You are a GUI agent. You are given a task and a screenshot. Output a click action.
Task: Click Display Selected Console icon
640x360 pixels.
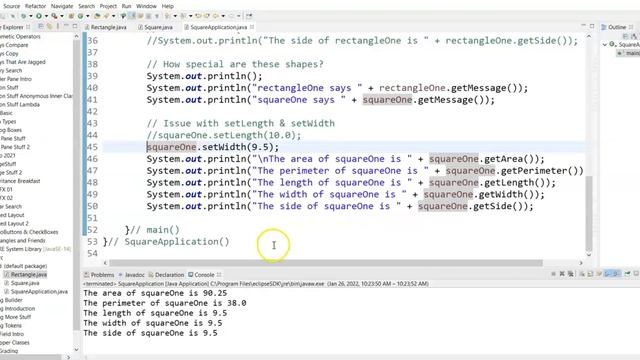click(x=636, y=274)
